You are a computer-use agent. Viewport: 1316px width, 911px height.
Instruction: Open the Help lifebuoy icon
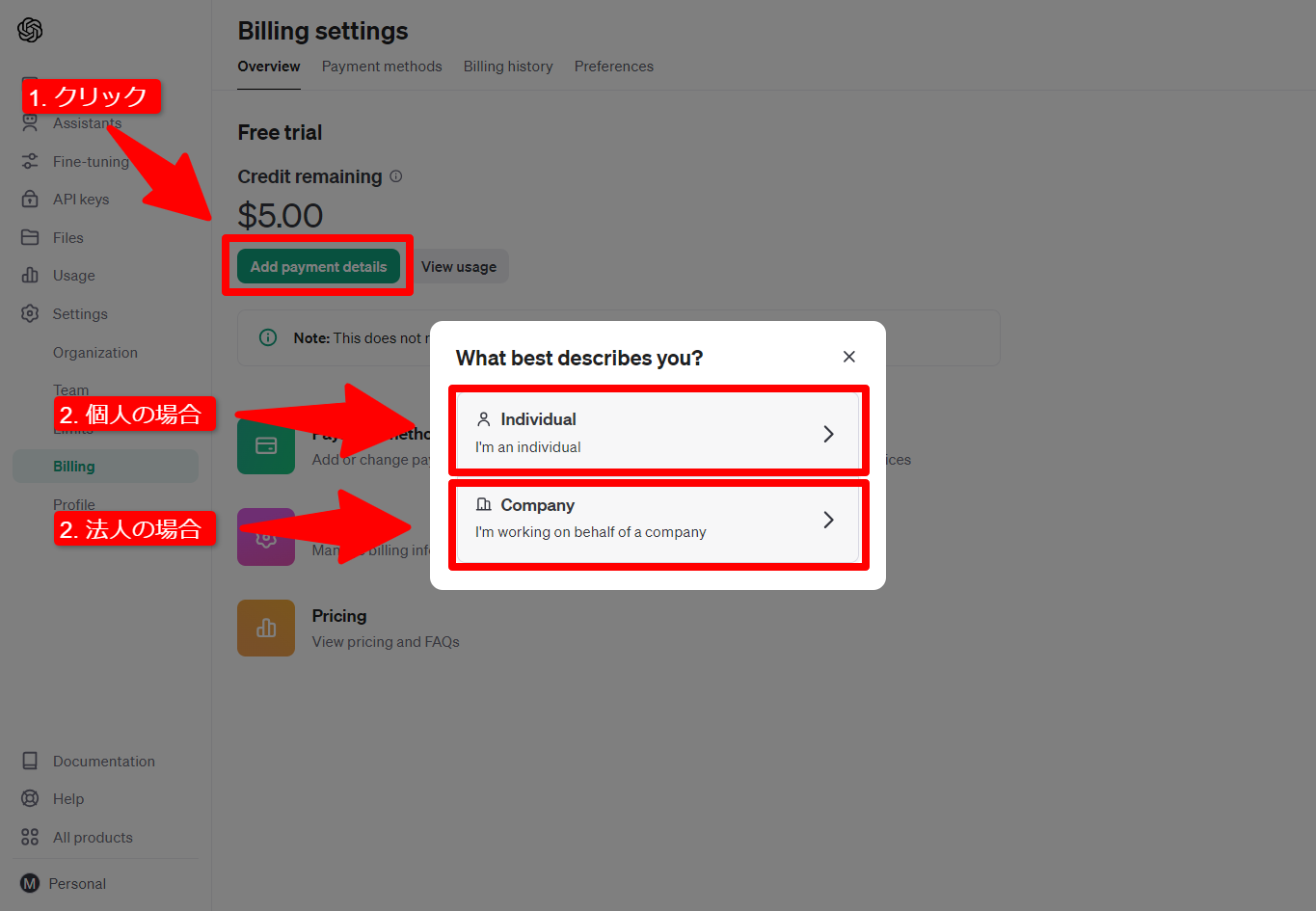point(30,798)
